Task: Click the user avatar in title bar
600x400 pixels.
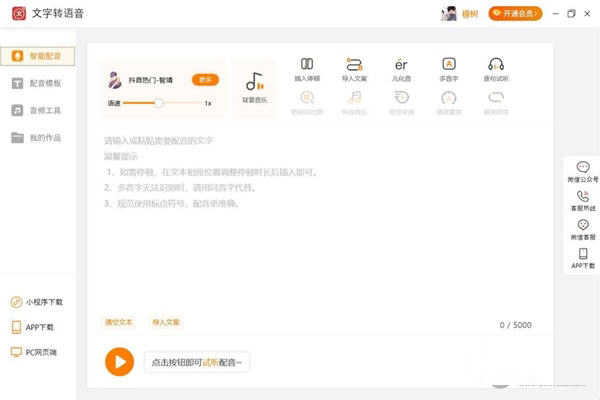Action: coord(449,14)
